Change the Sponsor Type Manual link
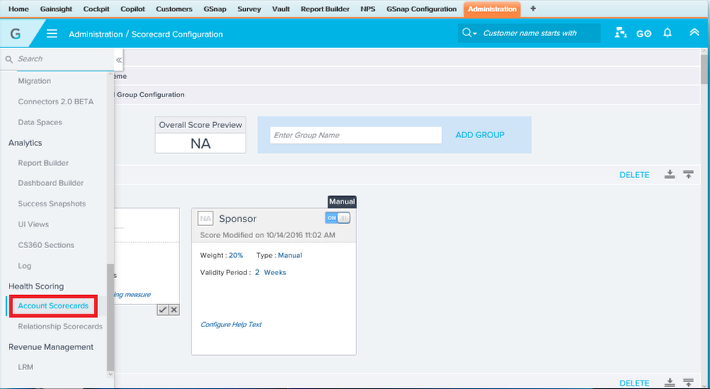 click(x=290, y=255)
